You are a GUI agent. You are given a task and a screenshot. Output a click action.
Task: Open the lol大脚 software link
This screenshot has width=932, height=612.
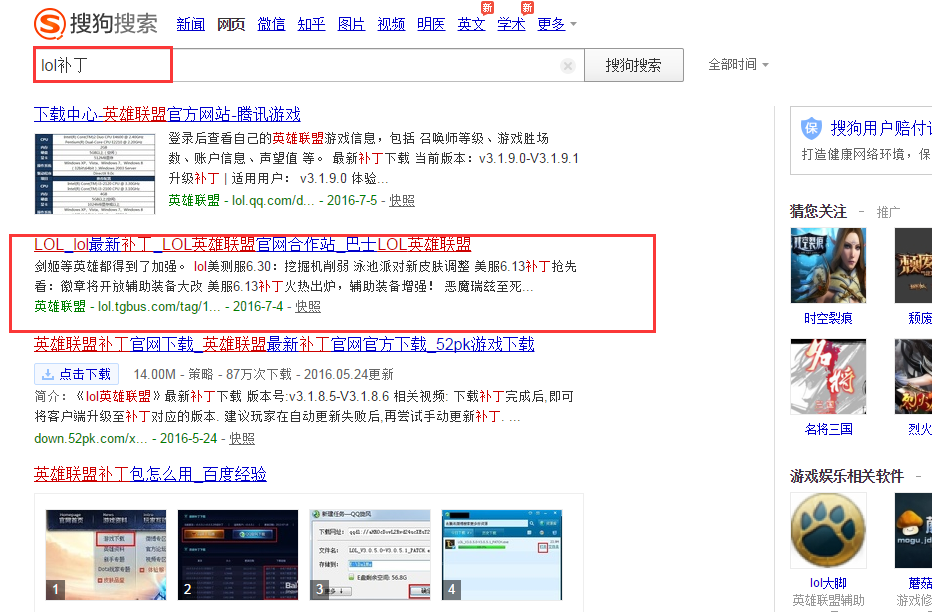pos(828,583)
